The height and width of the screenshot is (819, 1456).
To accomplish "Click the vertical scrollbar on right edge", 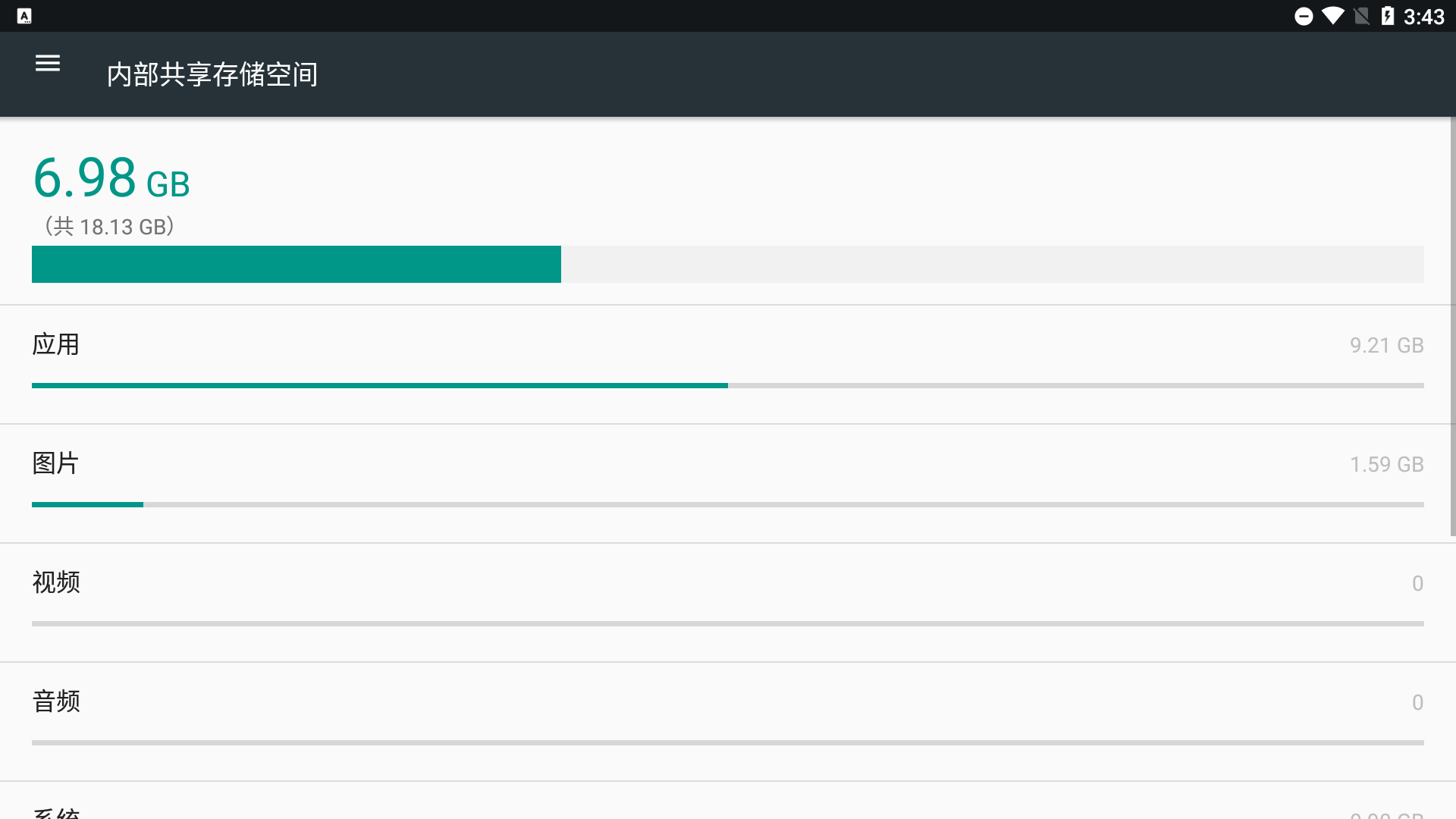I will coord(1452,326).
